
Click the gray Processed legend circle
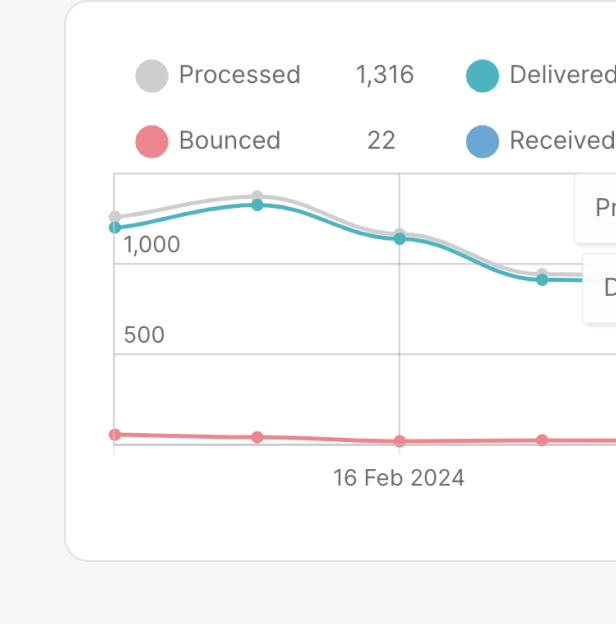[152, 76]
